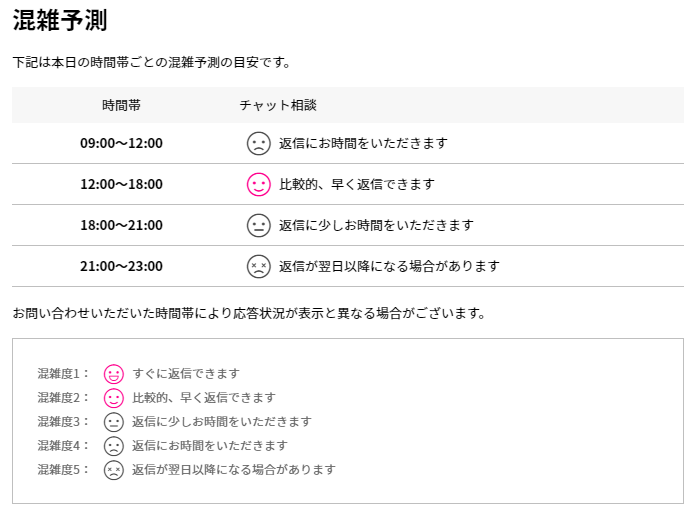The height and width of the screenshot is (516, 696).
Task: Click the note about お問い合わせいただいた時間帯
Action: pos(249,314)
